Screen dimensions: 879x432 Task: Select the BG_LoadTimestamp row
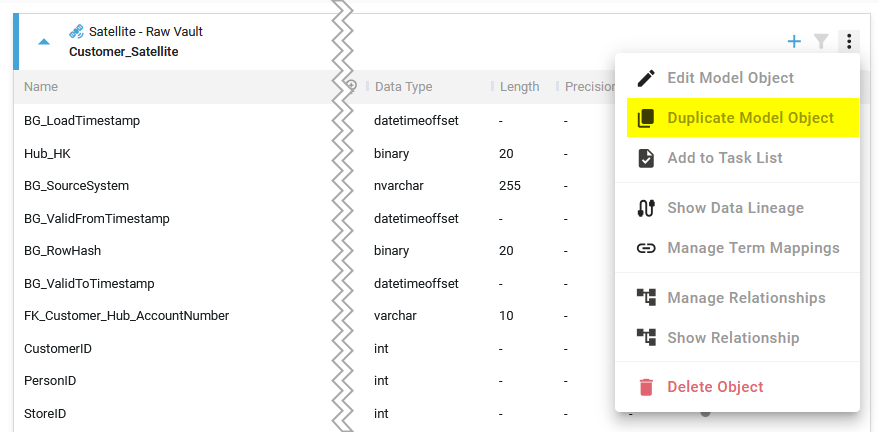coord(82,121)
